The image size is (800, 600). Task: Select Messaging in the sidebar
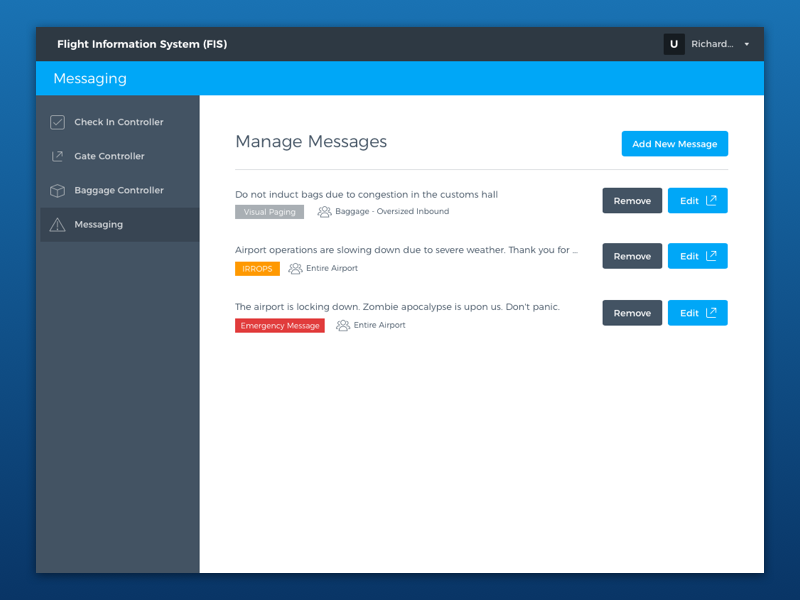click(120, 224)
